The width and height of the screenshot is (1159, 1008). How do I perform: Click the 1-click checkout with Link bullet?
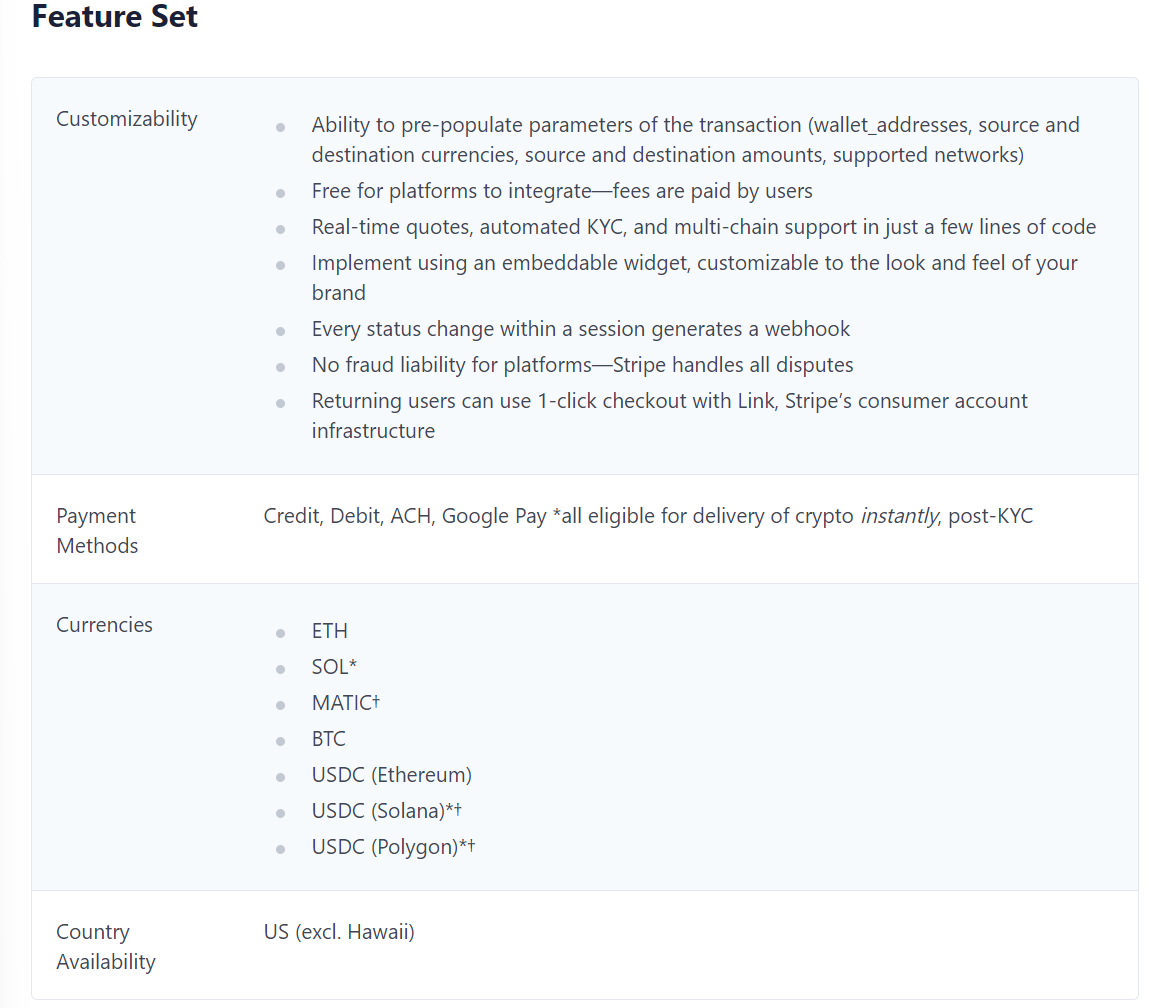click(669, 415)
